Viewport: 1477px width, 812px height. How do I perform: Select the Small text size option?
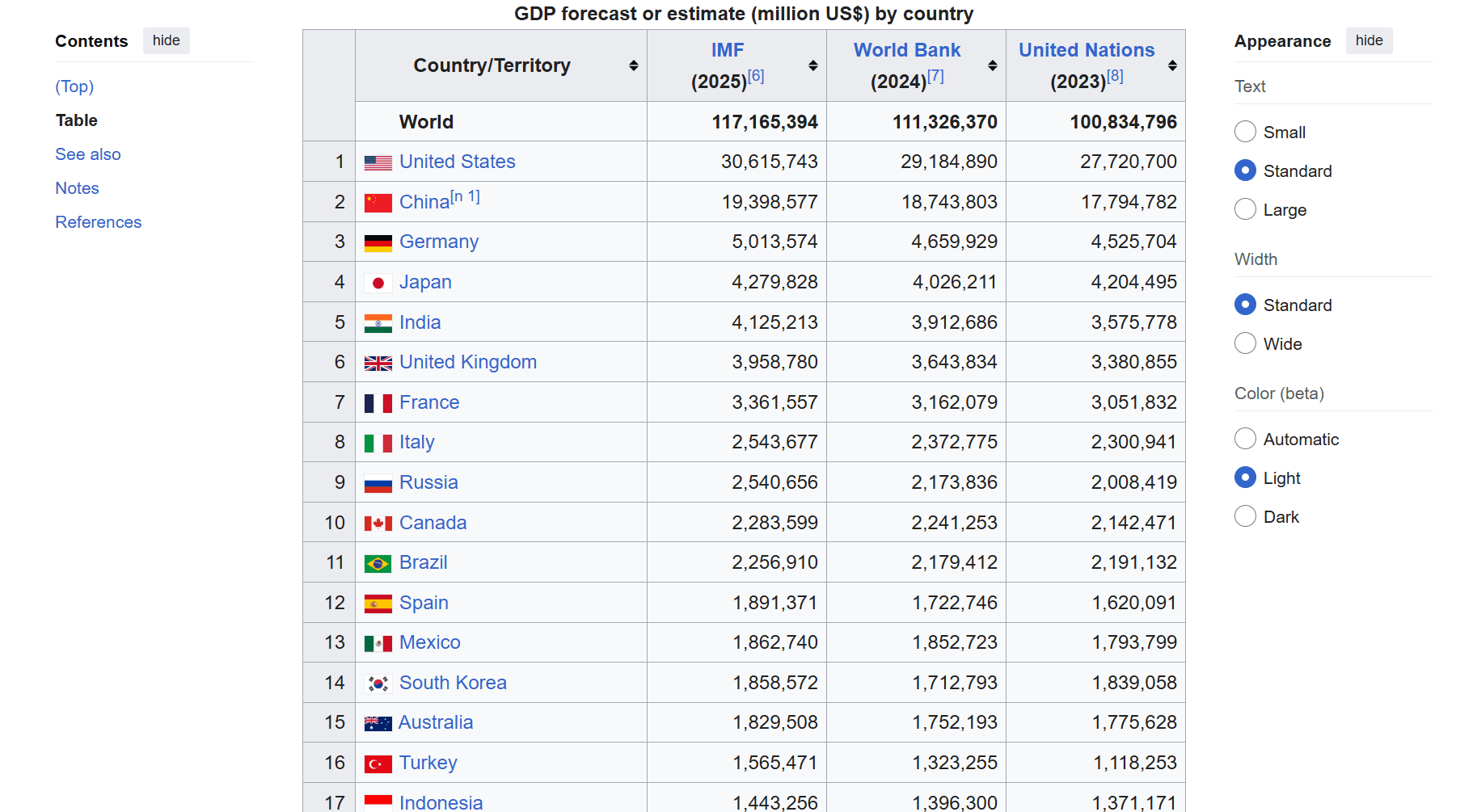(x=1246, y=132)
